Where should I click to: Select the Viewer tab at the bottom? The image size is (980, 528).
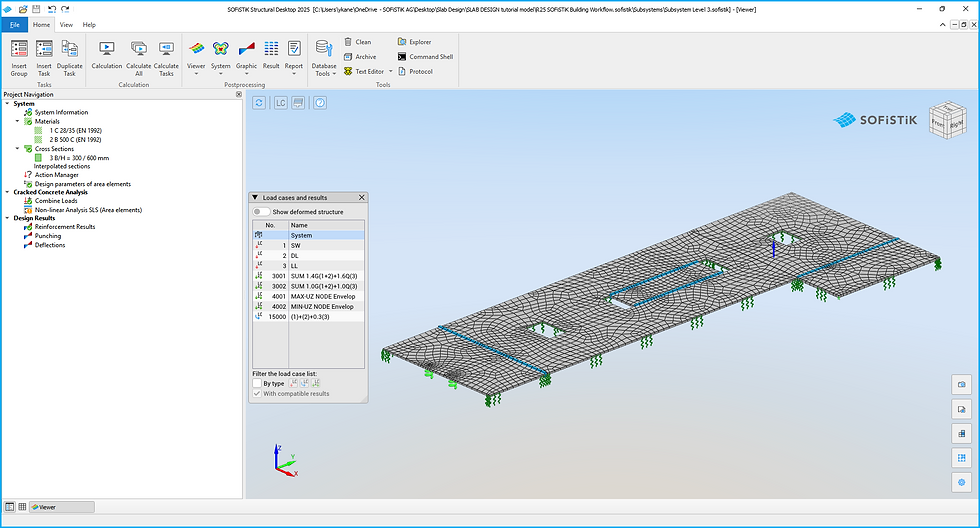[62, 507]
